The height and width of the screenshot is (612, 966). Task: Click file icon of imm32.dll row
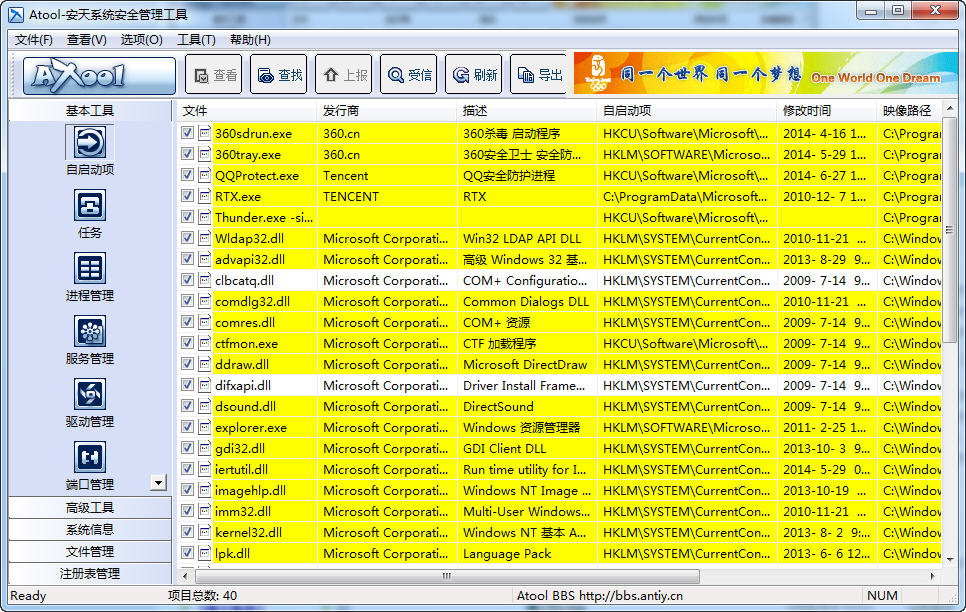(205, 511)
